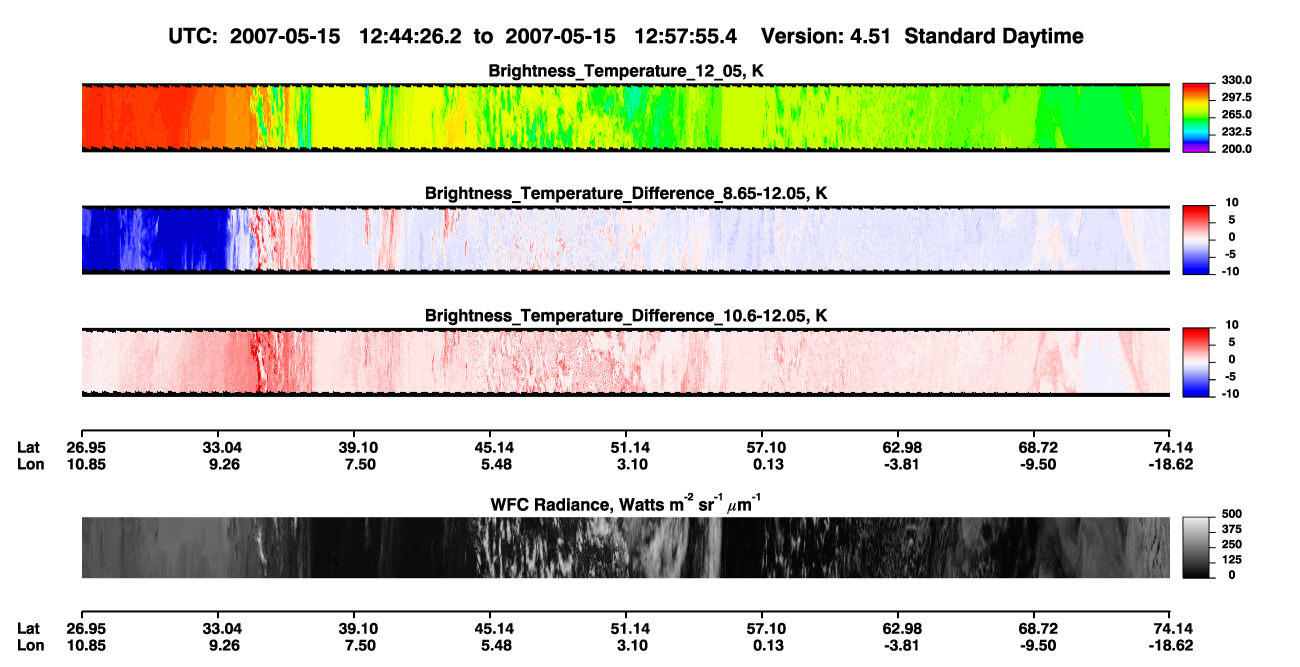This screenshot has width=1300, height=667.
Task: Click the end time 12:57:55.4 in header
Action: 686,36
